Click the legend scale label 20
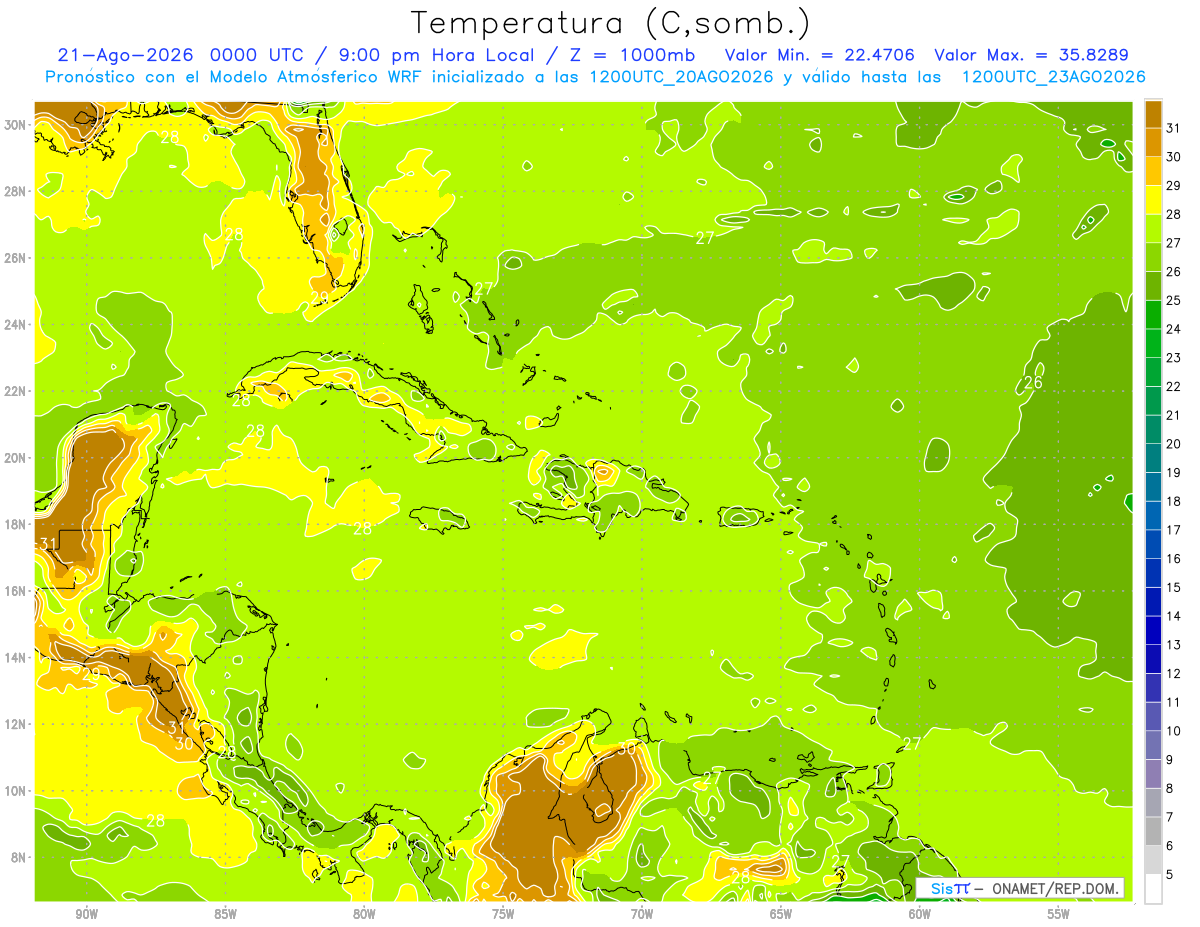Image resolution: width=1200 pixels, height=927 pixels. point(1174,444)
